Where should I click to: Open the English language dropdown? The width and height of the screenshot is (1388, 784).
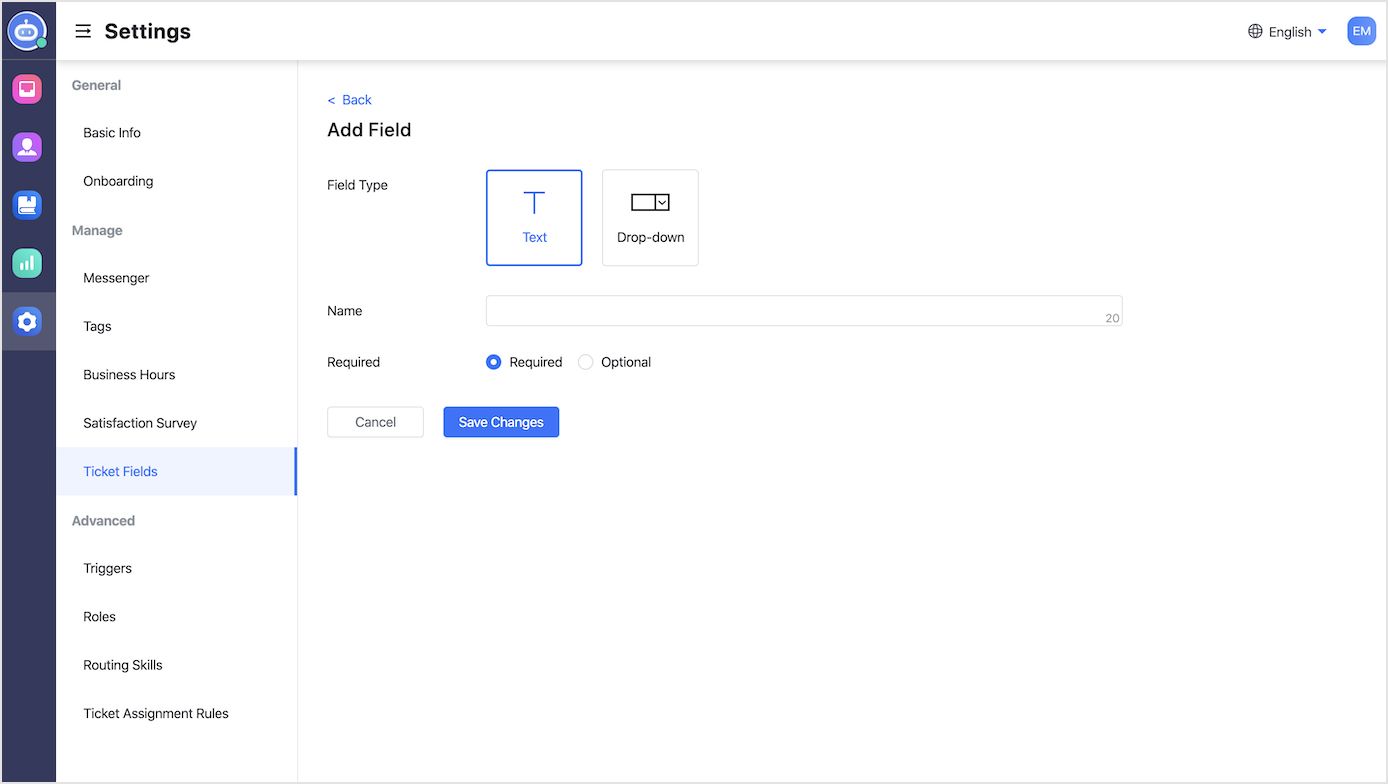(1287, 31)
